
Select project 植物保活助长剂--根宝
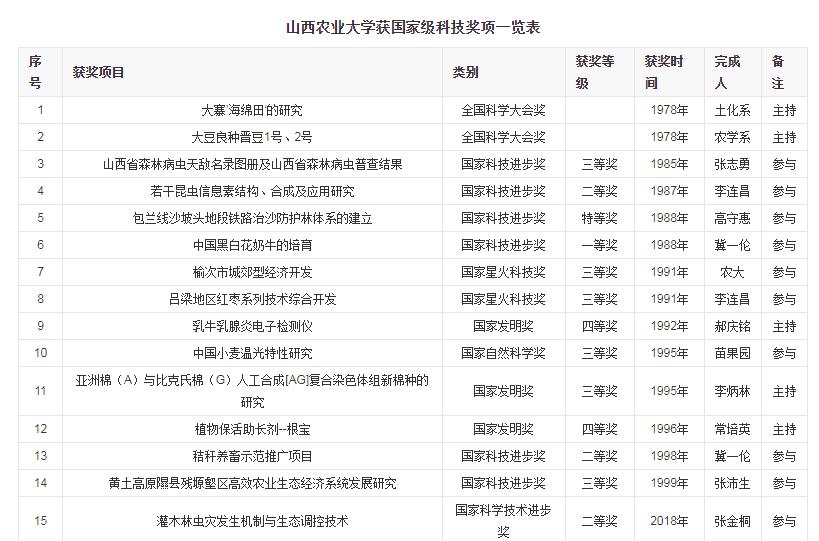(x=252, y=429)
